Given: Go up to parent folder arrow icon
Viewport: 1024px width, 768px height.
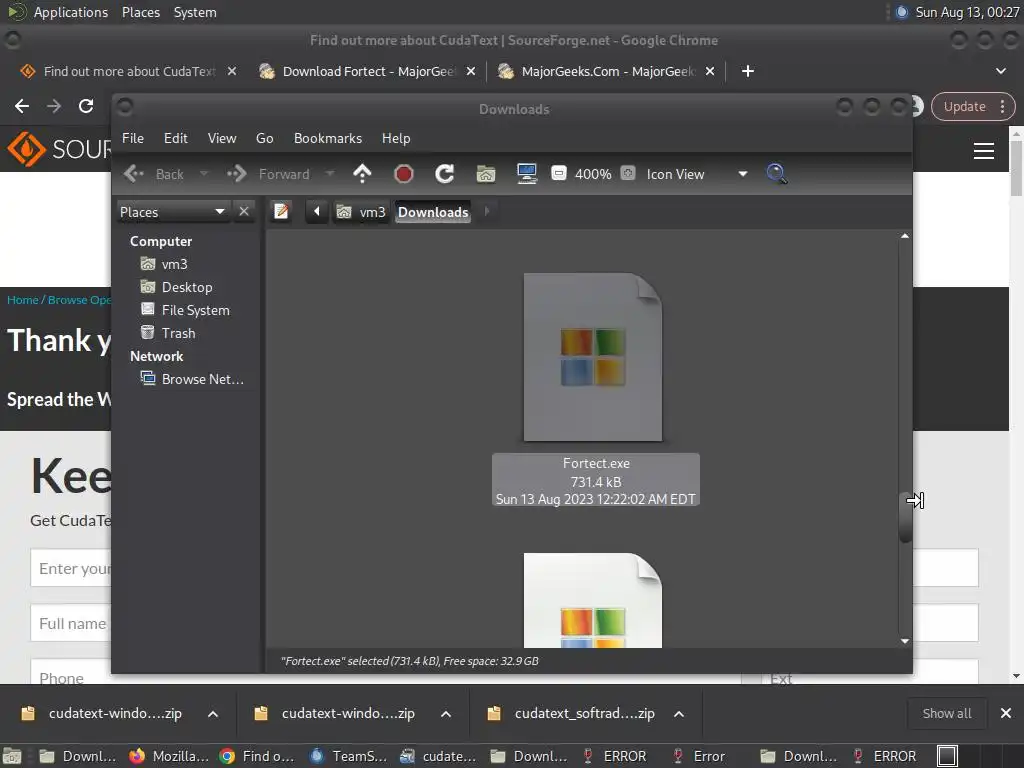Looking at the screenshot, I should [x=362, y=174].
